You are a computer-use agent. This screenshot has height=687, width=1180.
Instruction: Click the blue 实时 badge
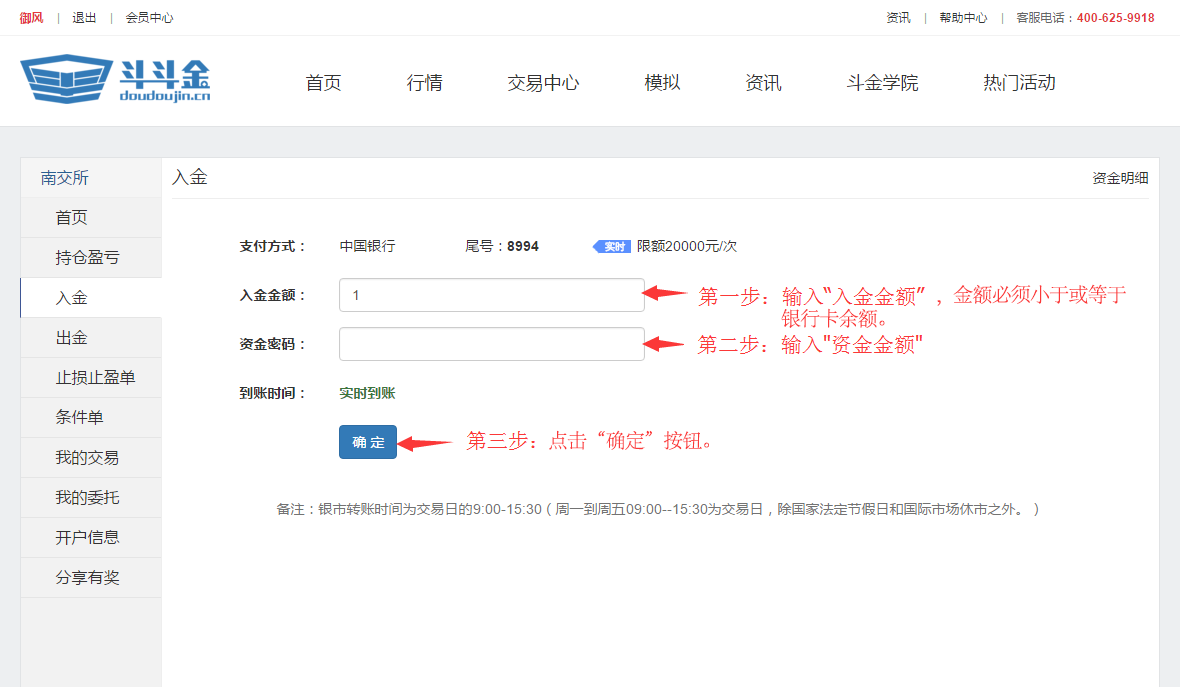pos(611,245)
